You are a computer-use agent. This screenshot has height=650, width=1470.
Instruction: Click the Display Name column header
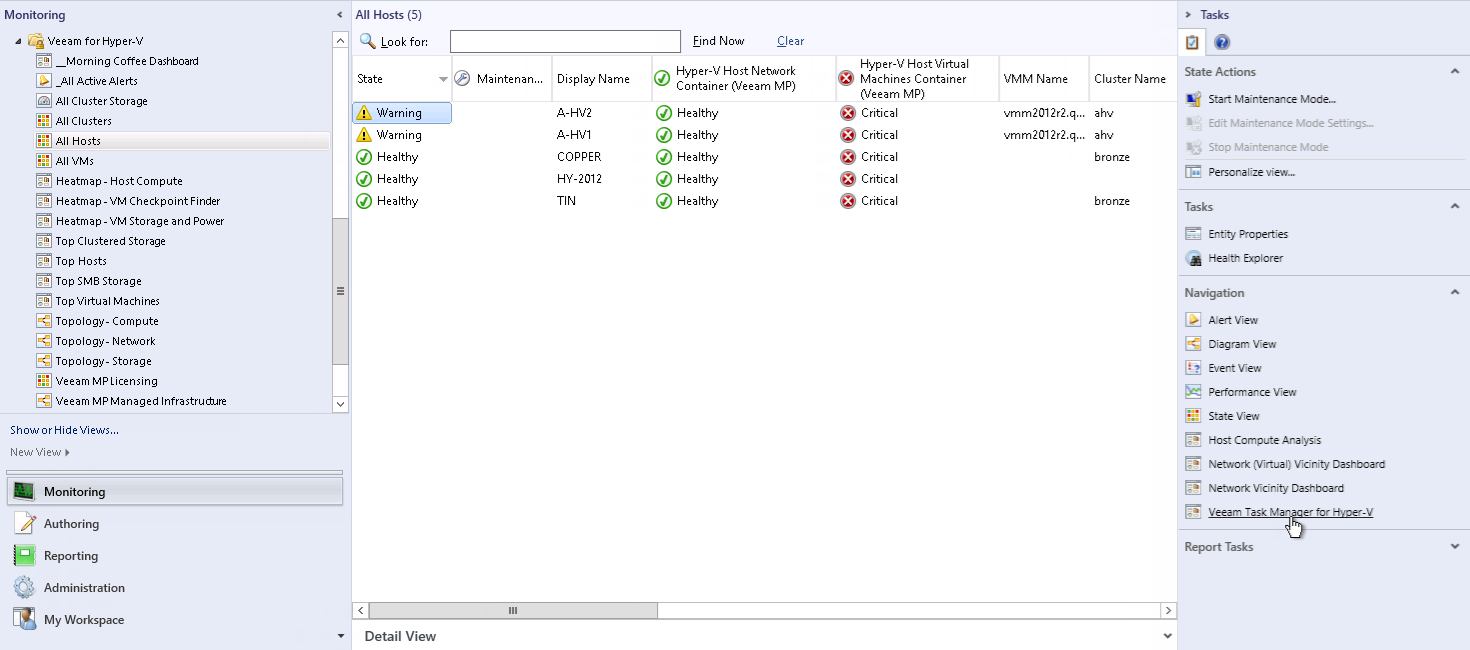pos(601,79)
